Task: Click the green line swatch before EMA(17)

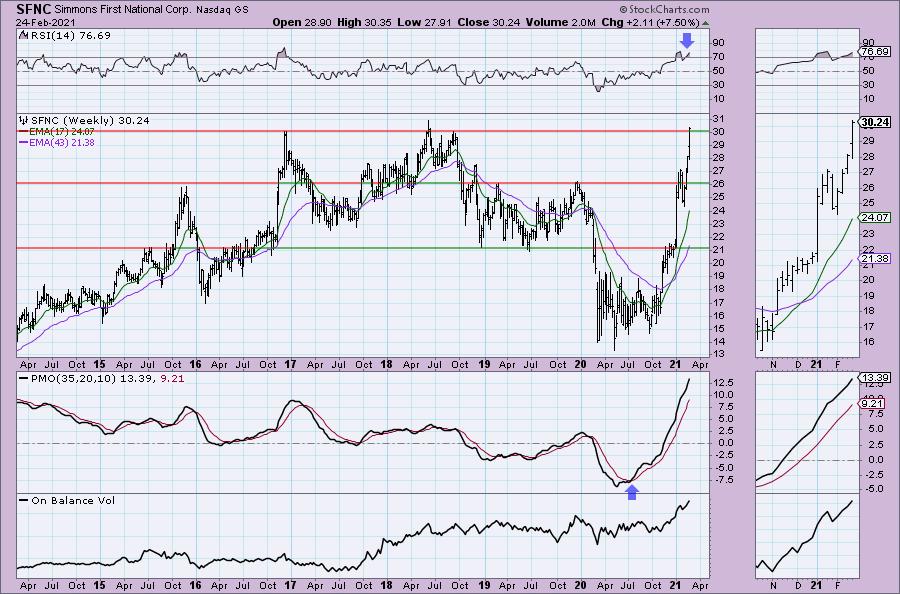Action: [24, 131]
